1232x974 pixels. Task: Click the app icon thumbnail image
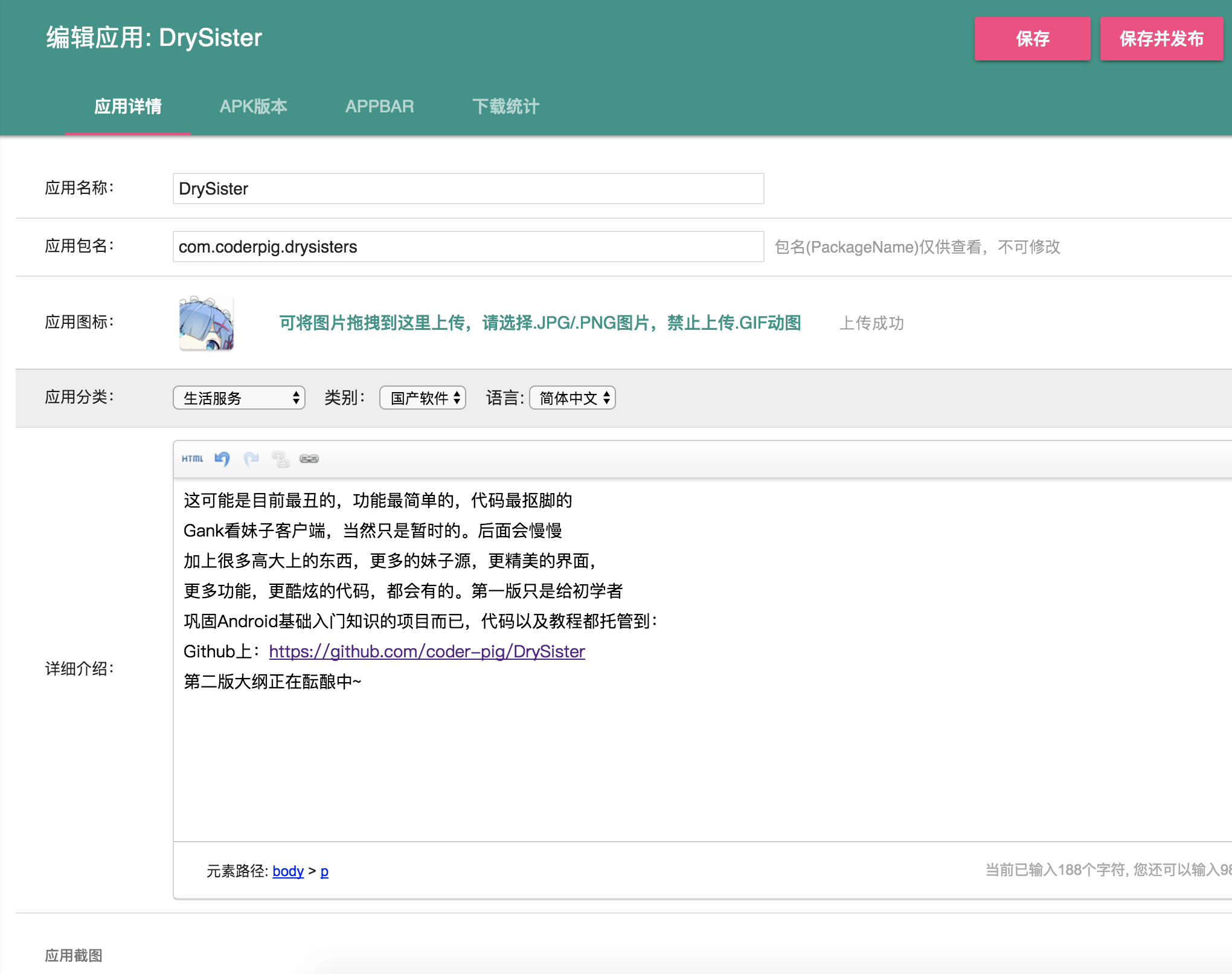click(207, 323)
